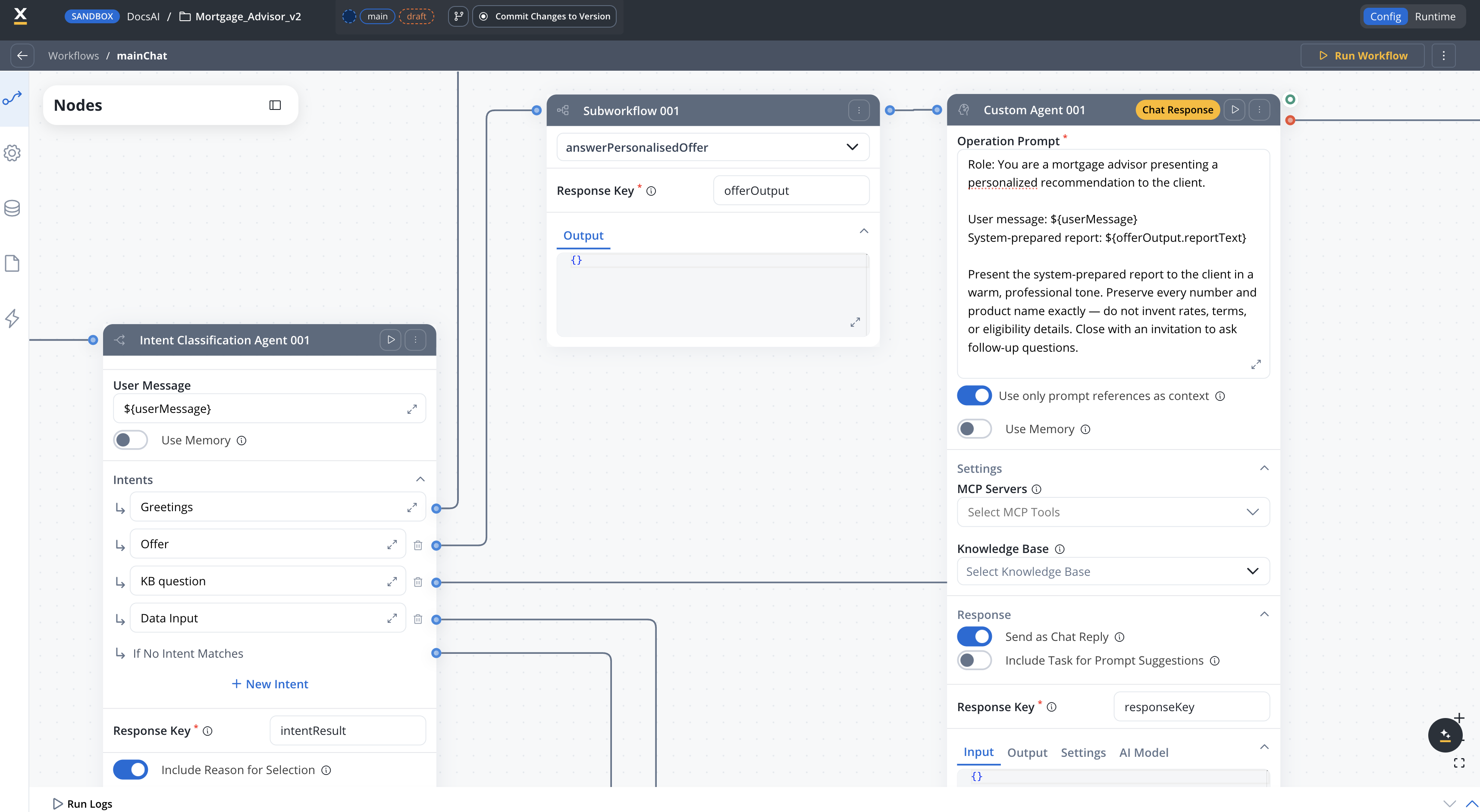Collapse the Nodes panel with panel icon
1480x812 pixels.
pos(275,105)
